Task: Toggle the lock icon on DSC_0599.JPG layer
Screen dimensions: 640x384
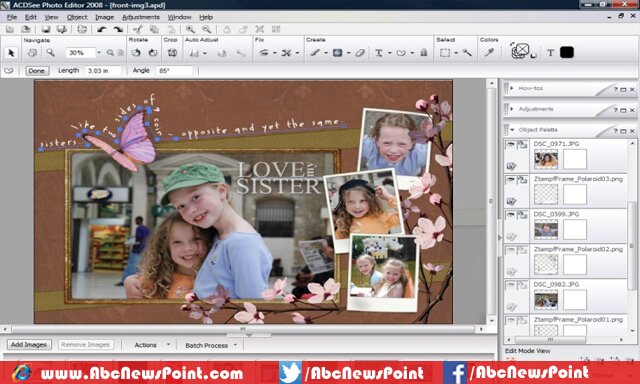Action: tap(522, 215)
